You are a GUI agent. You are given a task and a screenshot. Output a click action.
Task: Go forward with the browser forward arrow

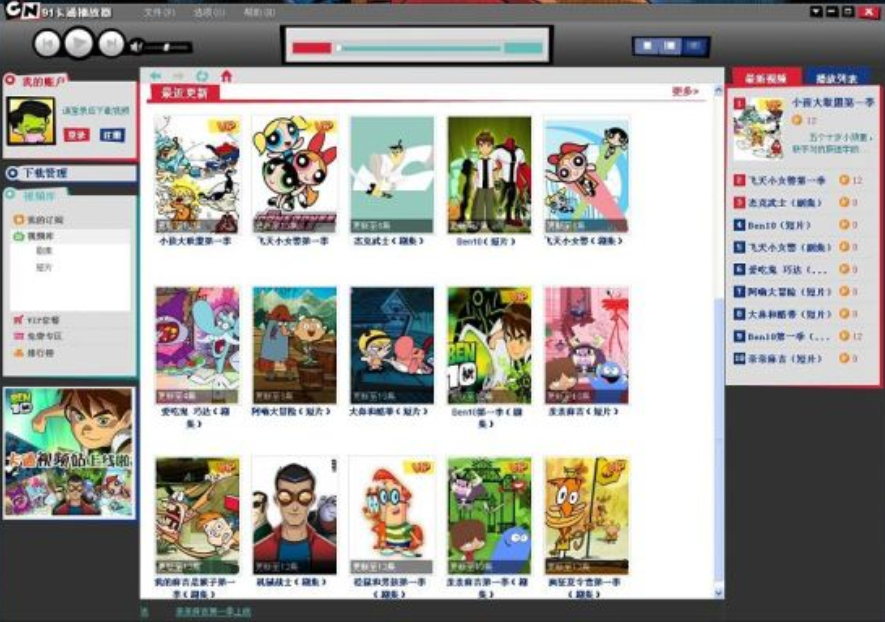178,76
